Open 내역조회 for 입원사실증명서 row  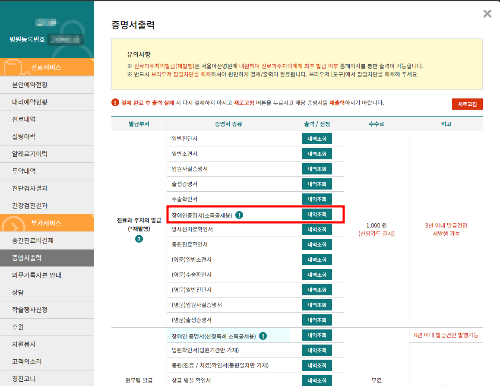(317, 169)
